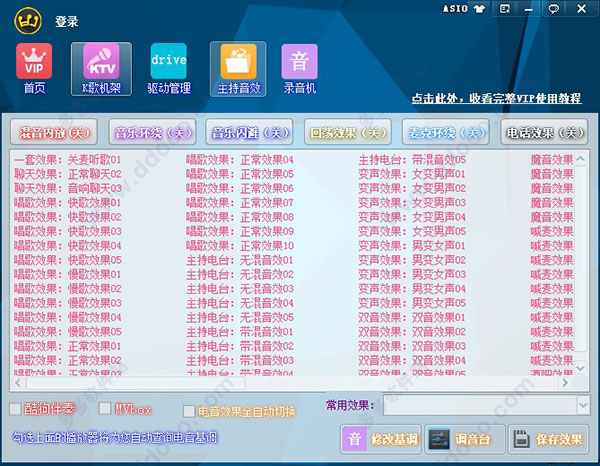Click the 修改基调 button
Viewport: 600px width, 466px height.
pyautogui.click(x=381, y=439)
